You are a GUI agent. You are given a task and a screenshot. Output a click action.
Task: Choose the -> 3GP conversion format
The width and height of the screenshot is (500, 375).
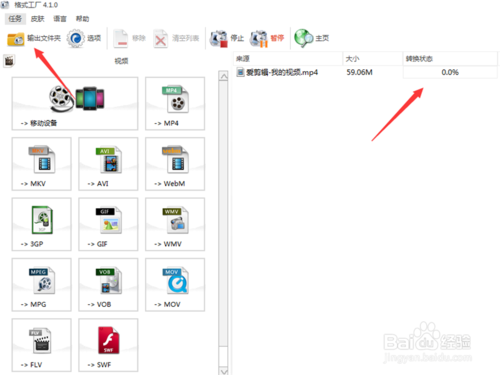[42, 224]
